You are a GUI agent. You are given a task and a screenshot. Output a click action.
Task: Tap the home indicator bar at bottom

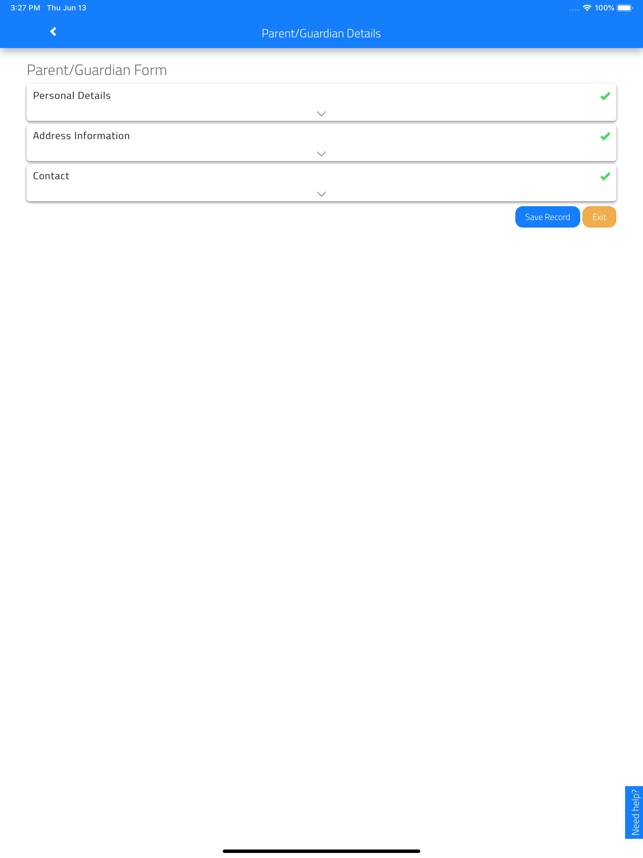pos(321,851)
